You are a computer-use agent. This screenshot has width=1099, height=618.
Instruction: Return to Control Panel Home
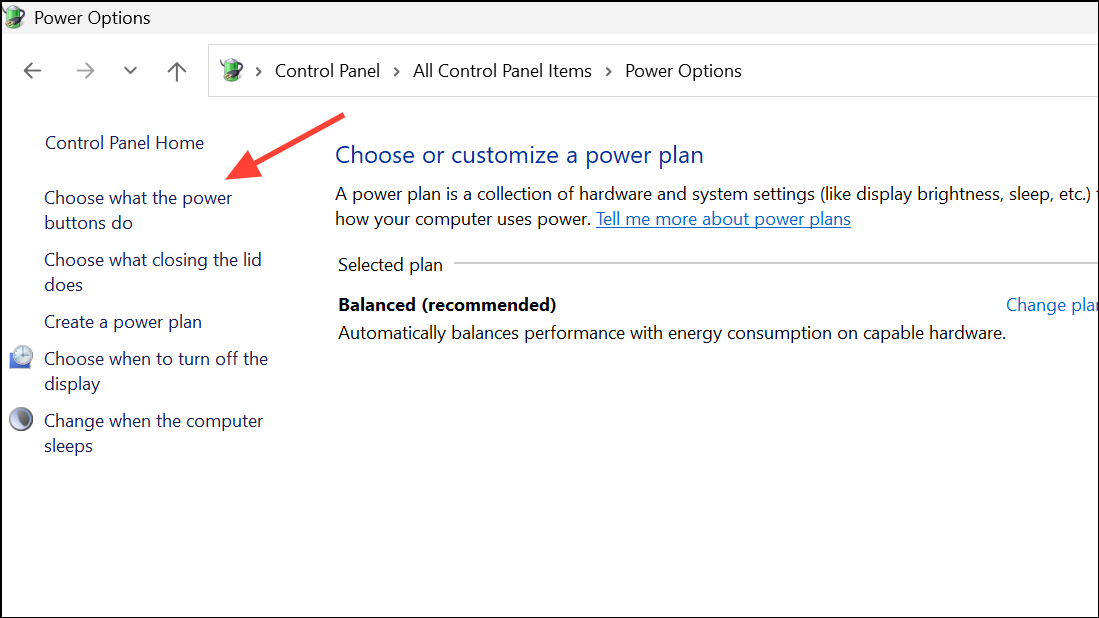(x=124, y=142)
